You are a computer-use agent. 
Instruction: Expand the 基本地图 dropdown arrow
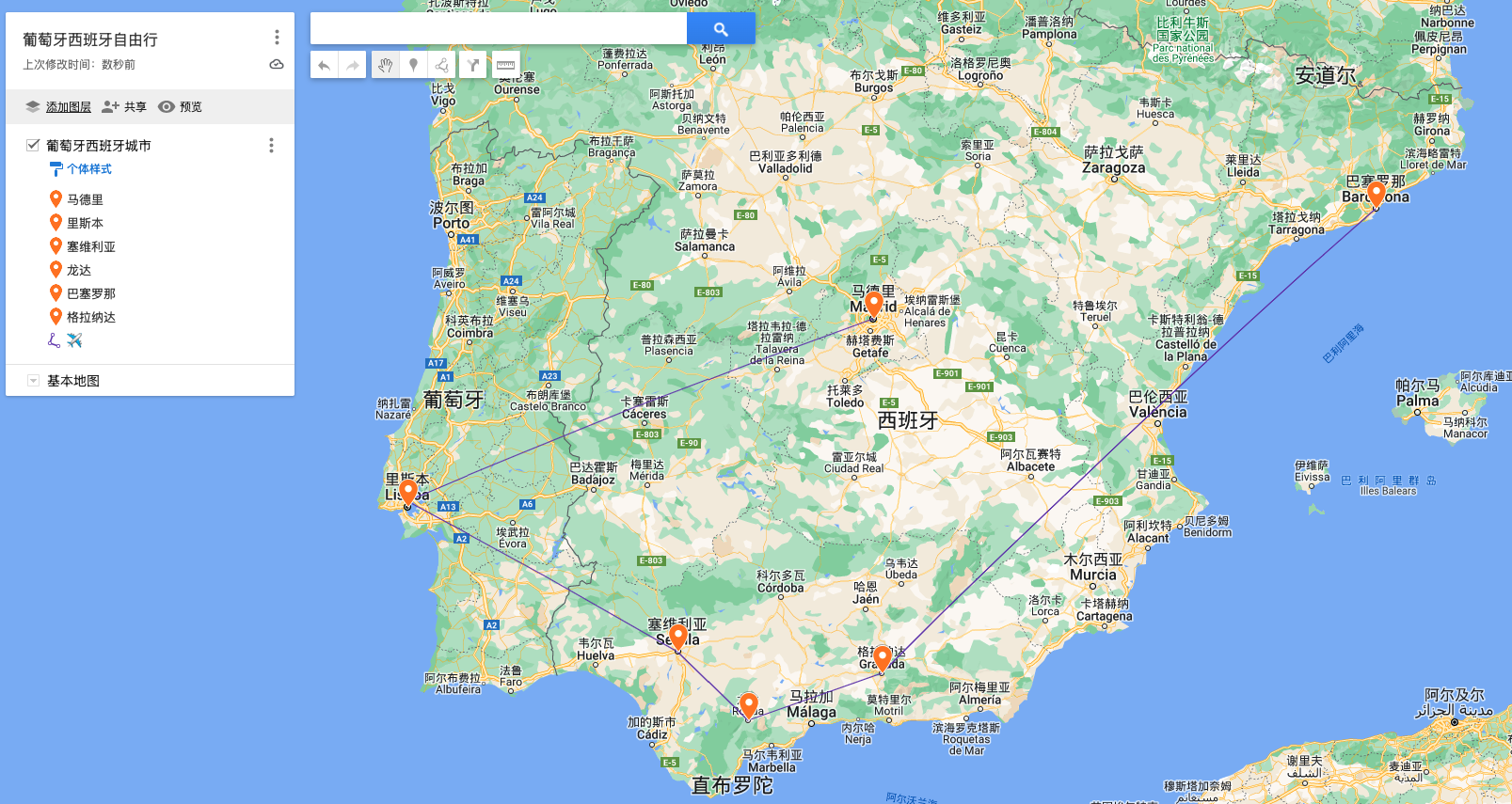click(33, 381)
